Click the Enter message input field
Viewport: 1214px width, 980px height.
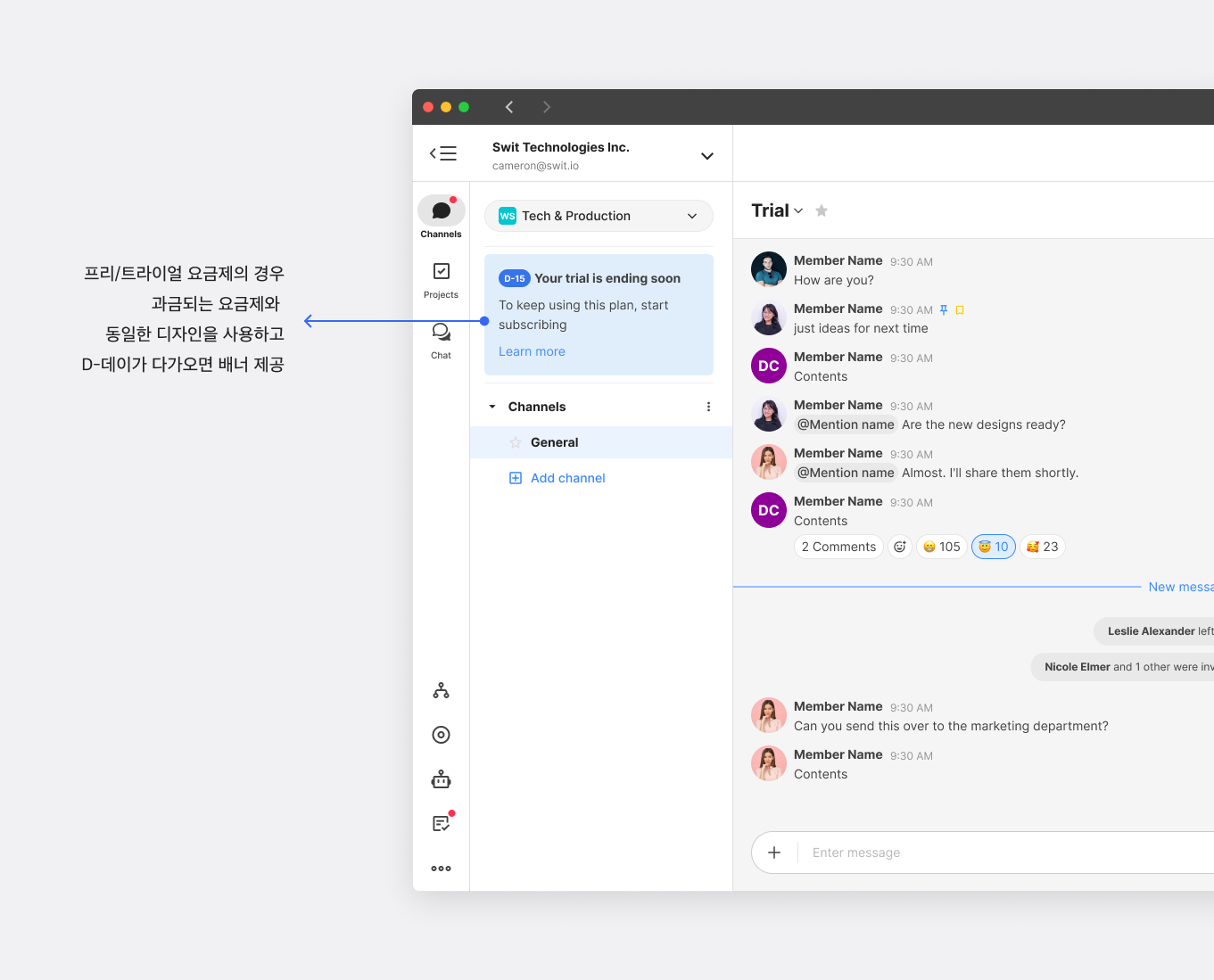click(x=981, y=852)
